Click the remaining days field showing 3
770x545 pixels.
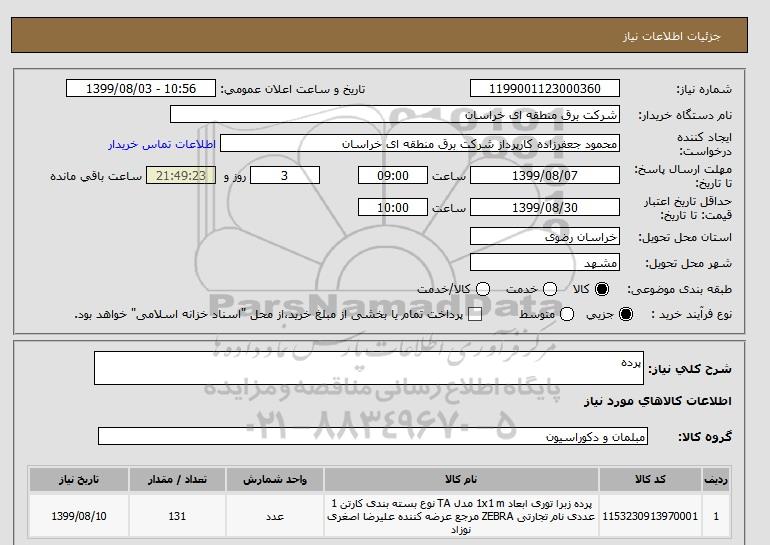(x=285, y=175)
